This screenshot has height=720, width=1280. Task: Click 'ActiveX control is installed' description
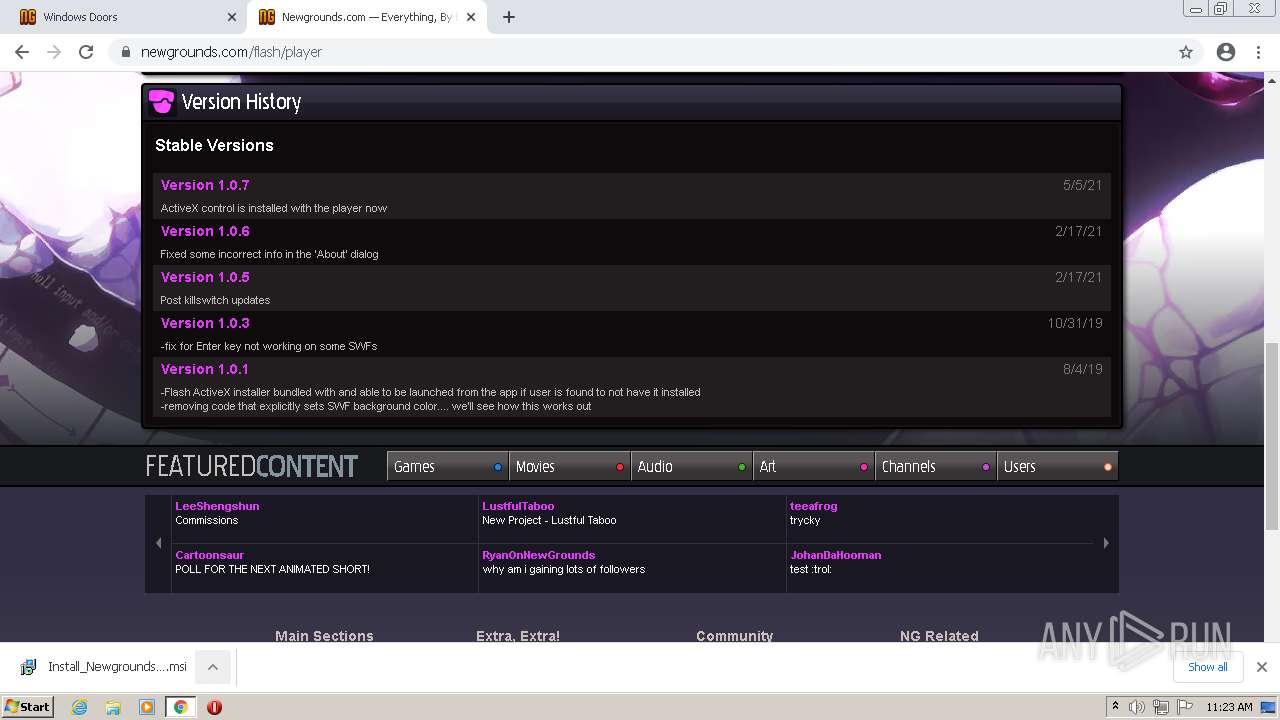point(273,208)
